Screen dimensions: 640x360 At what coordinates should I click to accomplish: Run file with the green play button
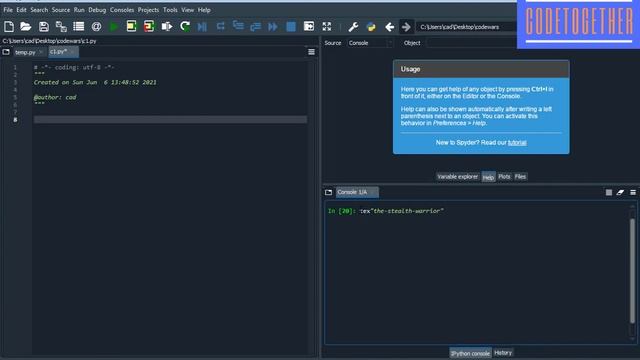pyautogui.click(x=114, y=27)
